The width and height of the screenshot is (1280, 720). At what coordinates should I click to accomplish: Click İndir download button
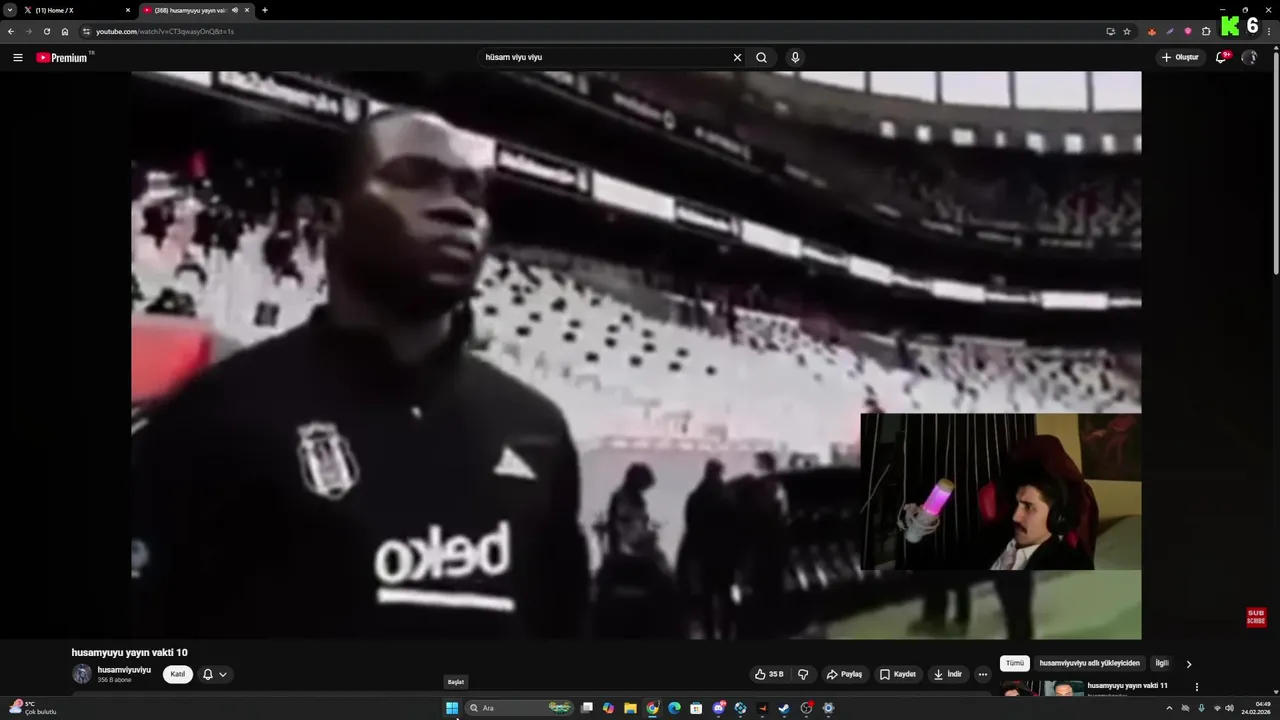(947, 674)
